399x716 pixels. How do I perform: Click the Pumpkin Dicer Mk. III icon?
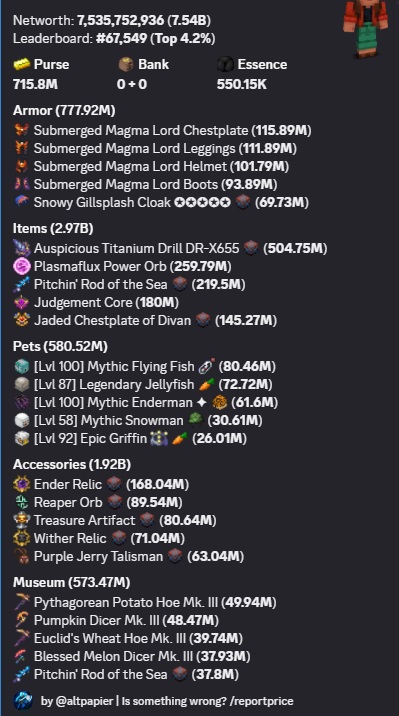click(21, 620)
